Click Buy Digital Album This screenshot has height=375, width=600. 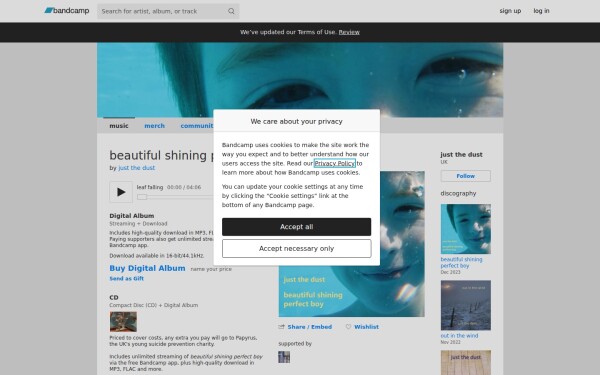147,268
